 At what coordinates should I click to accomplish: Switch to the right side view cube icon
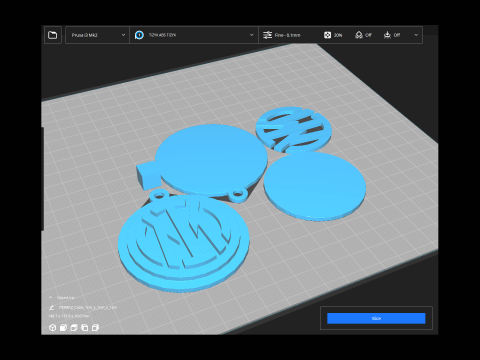(95, 328)
